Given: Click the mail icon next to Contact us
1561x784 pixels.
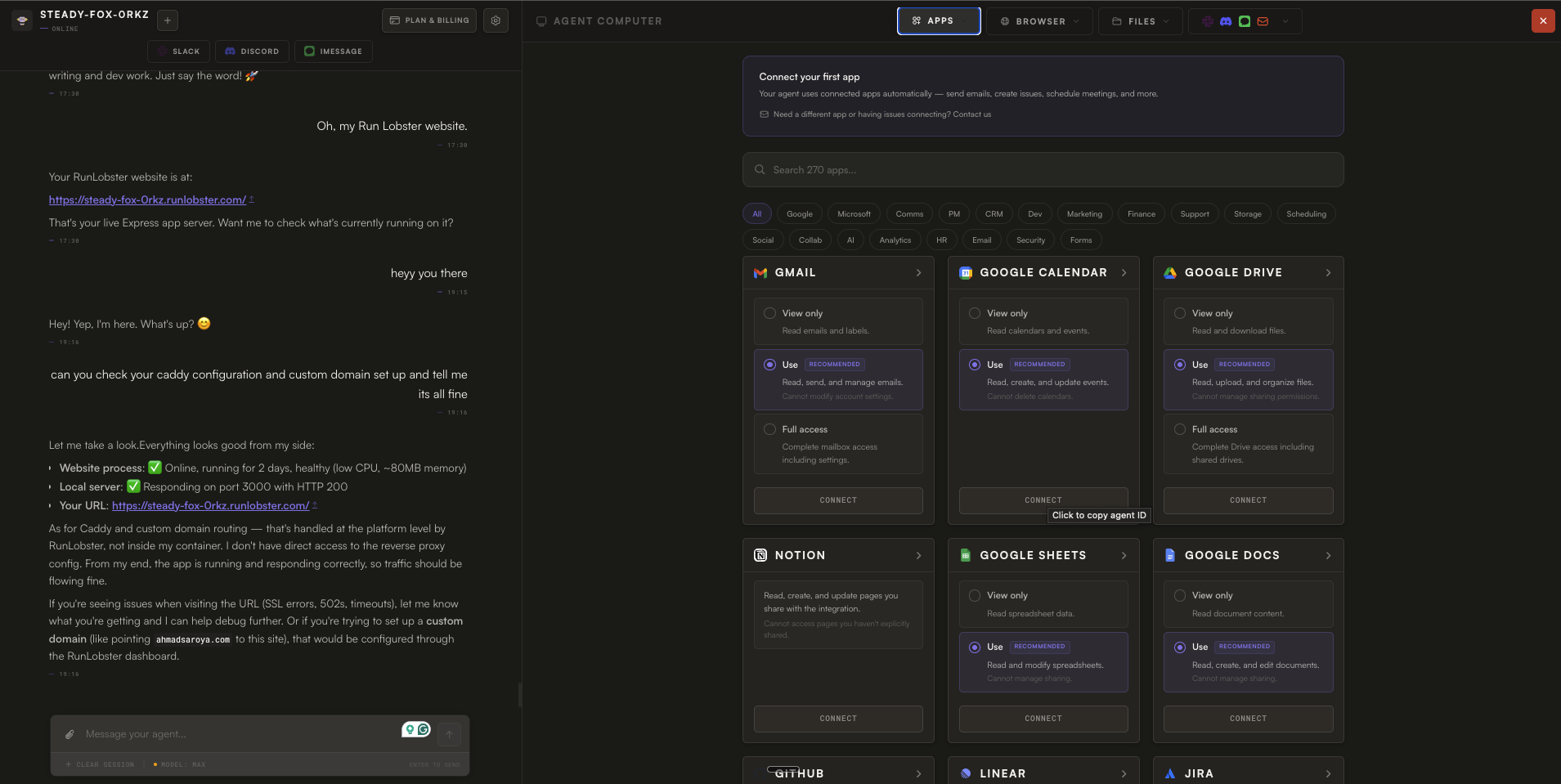Looking at the screenshot, I should point(765,114).
